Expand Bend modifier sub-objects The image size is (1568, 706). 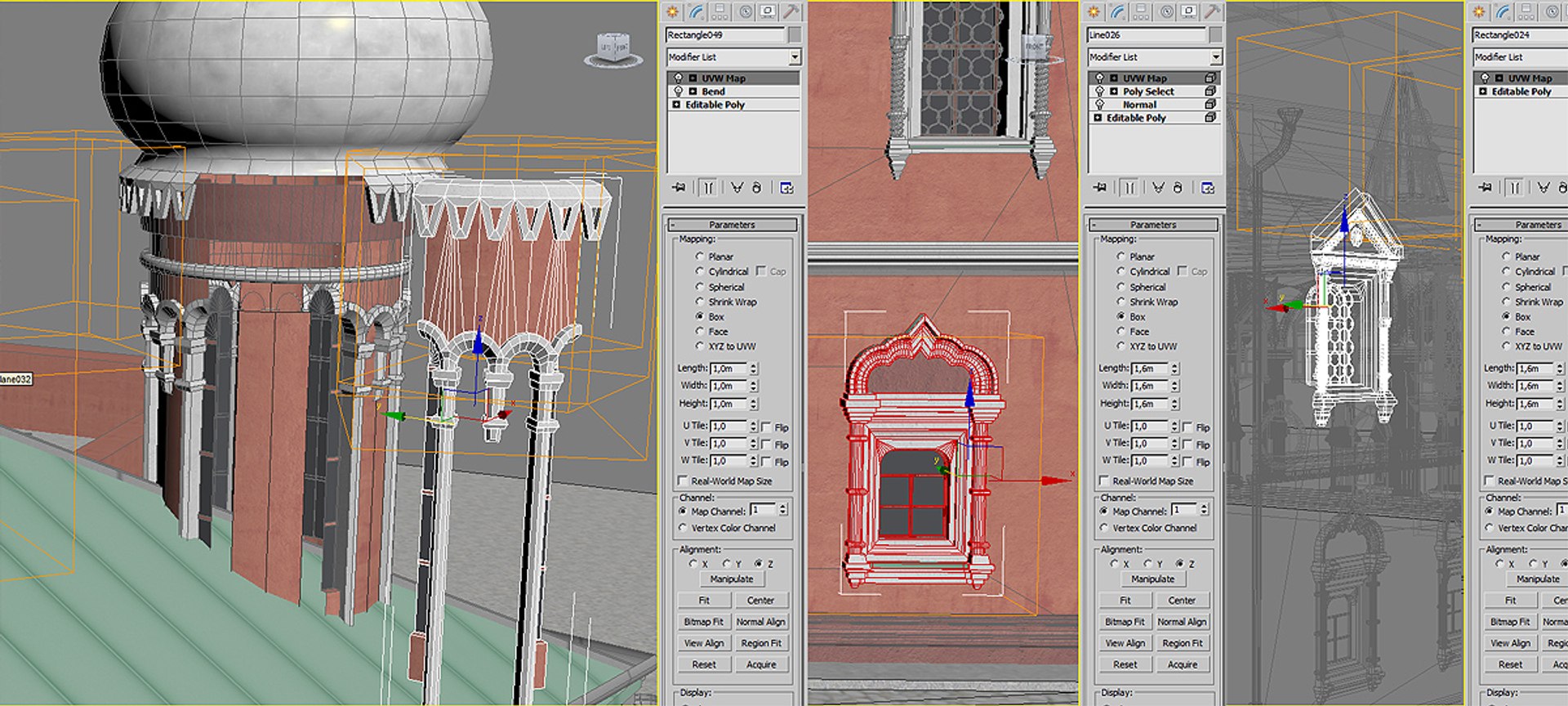point(693,92)
